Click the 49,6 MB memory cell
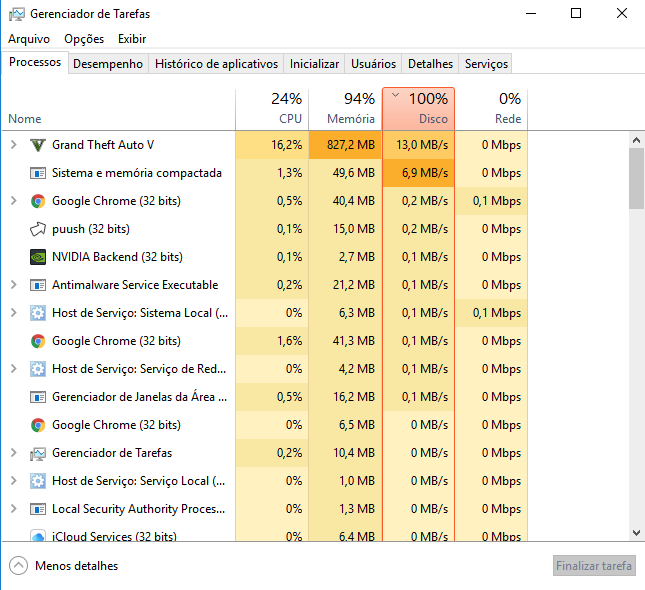645x590 pixels. 345,173
